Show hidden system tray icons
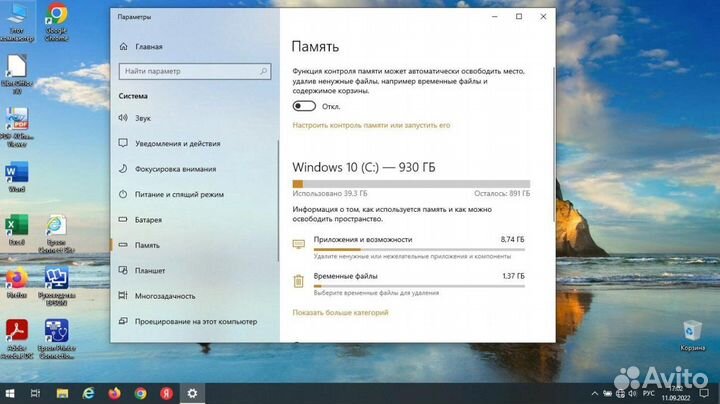 (595, 393)
